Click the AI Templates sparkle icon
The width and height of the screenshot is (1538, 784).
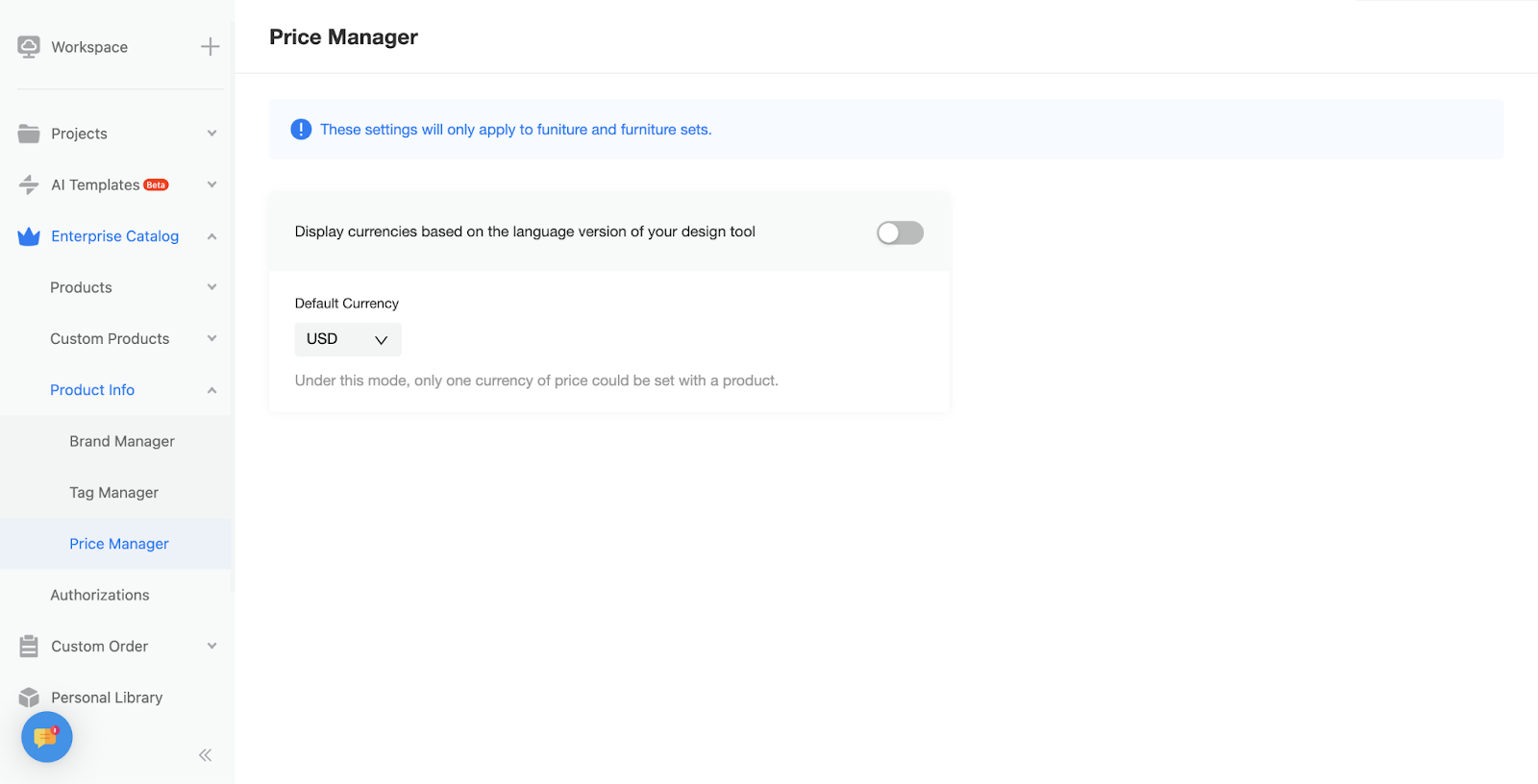29,184
